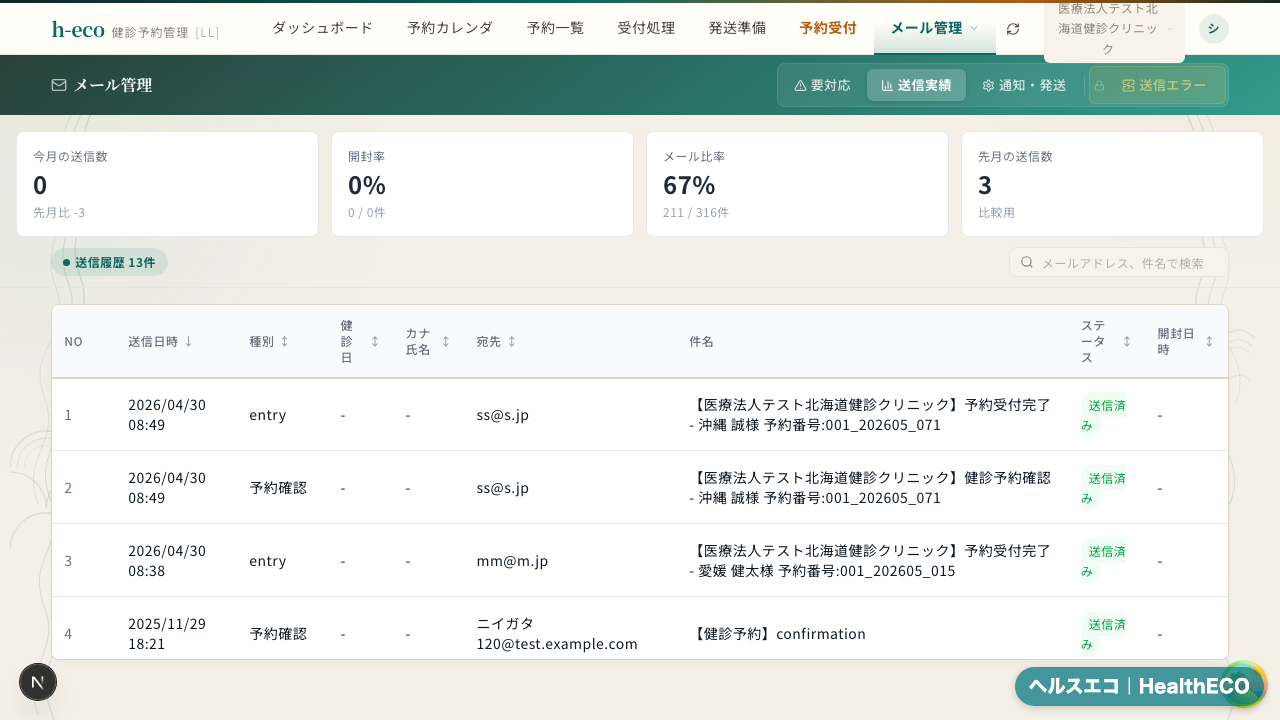Click 送信済み status in row 4
Viewport: 1280px width, 720px height.
click(1104, 633)
